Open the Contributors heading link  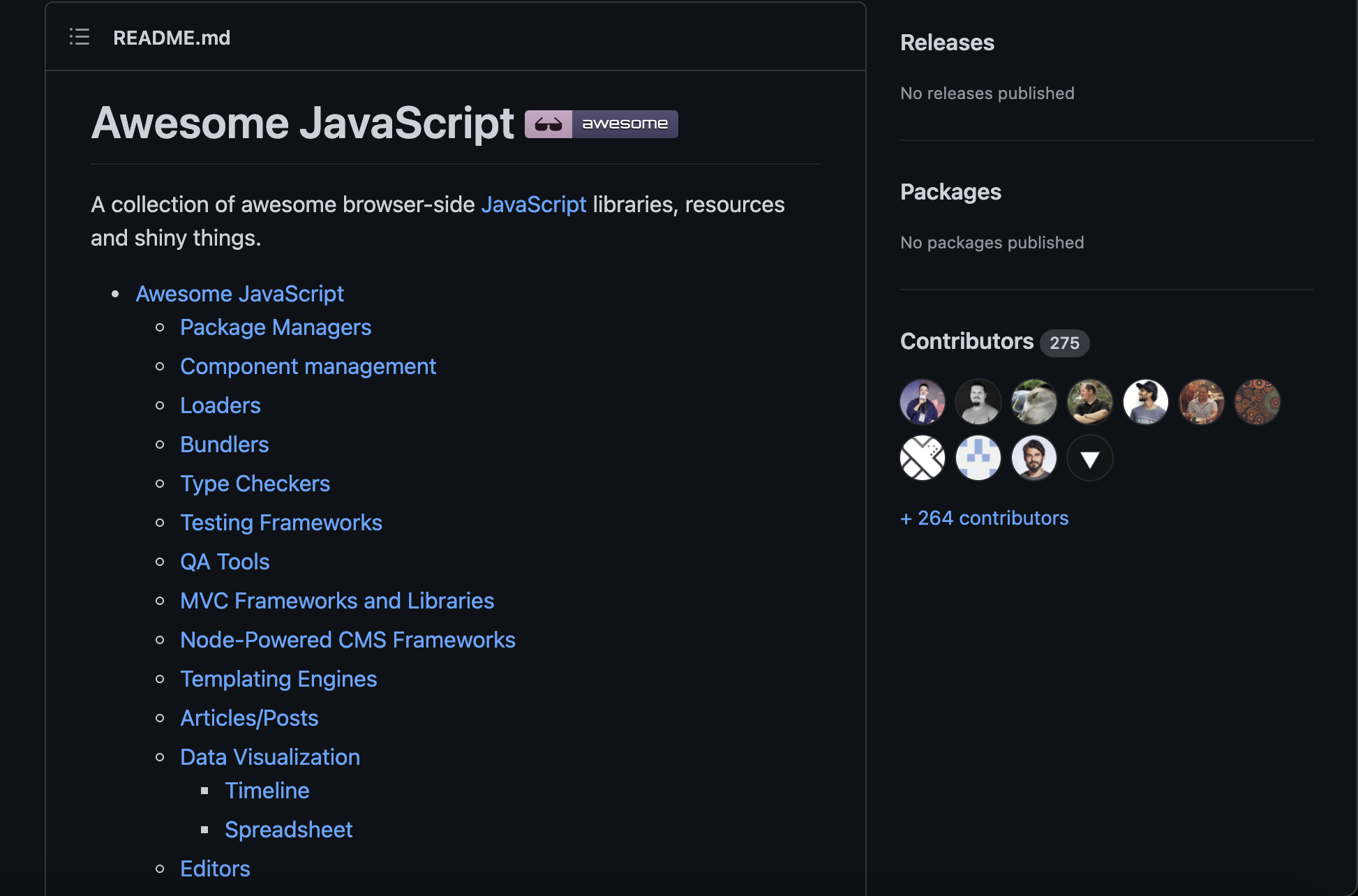pos(967,341)
